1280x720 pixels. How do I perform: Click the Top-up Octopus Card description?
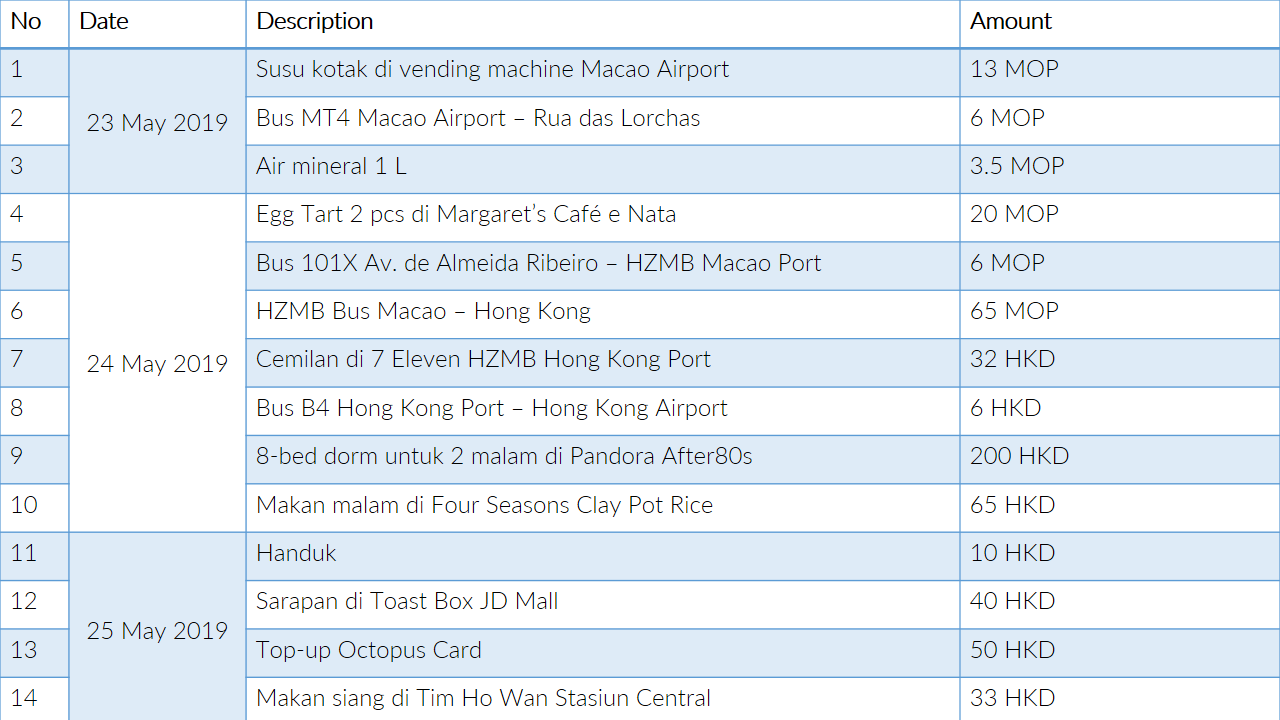pos(368,650)
